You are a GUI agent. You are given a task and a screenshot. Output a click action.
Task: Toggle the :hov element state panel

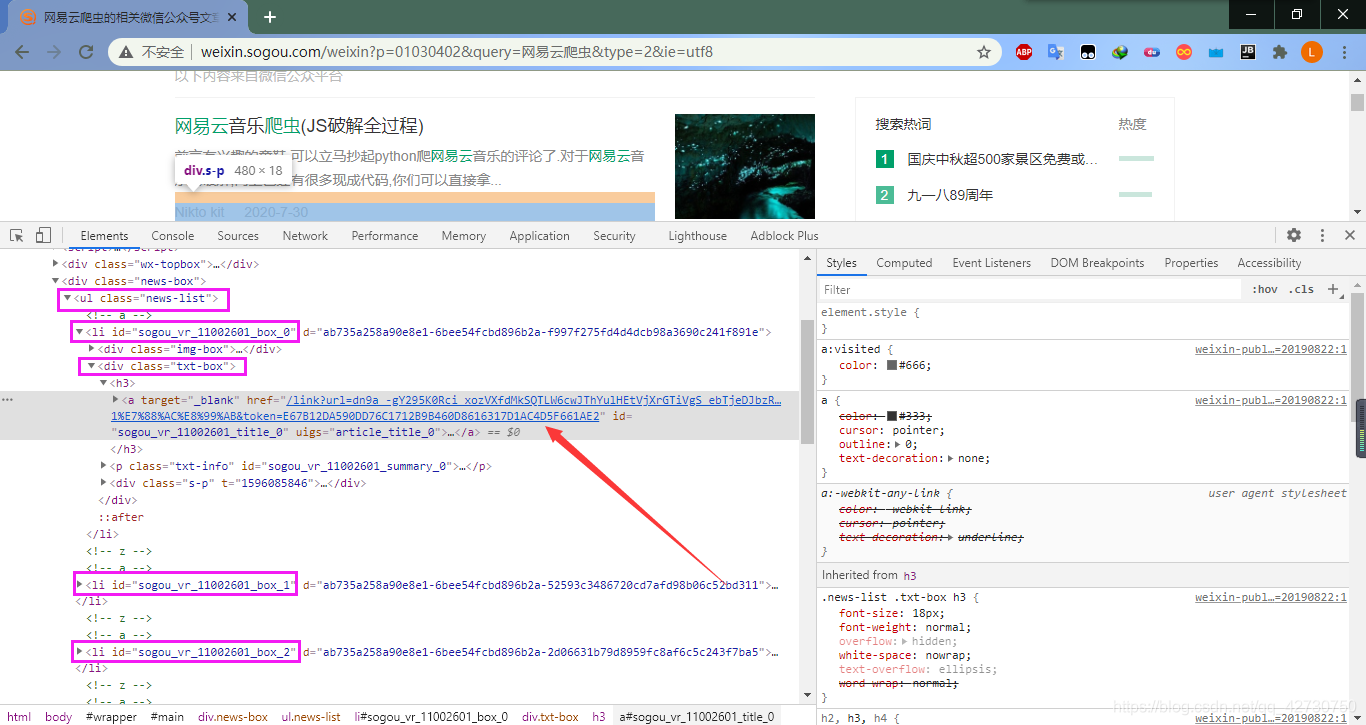(1265, 290)
